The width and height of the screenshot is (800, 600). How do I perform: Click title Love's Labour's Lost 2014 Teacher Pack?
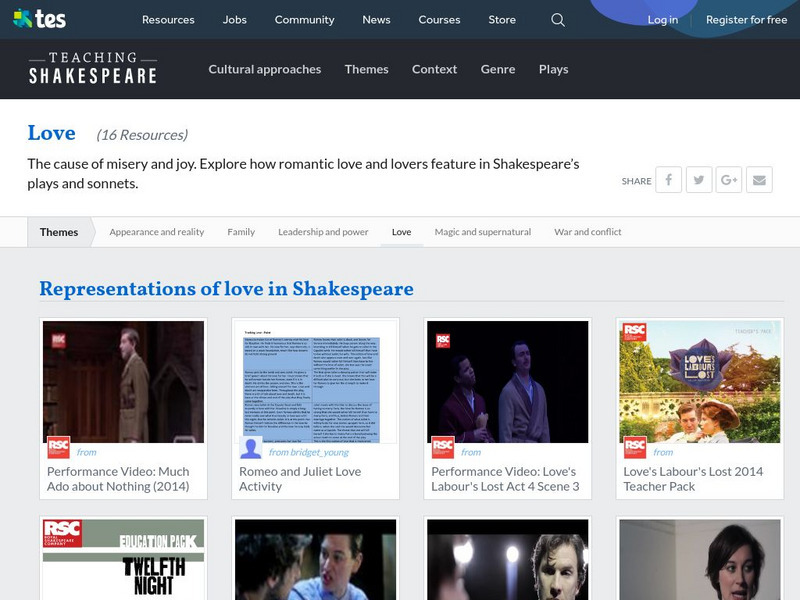click(693, 479)
